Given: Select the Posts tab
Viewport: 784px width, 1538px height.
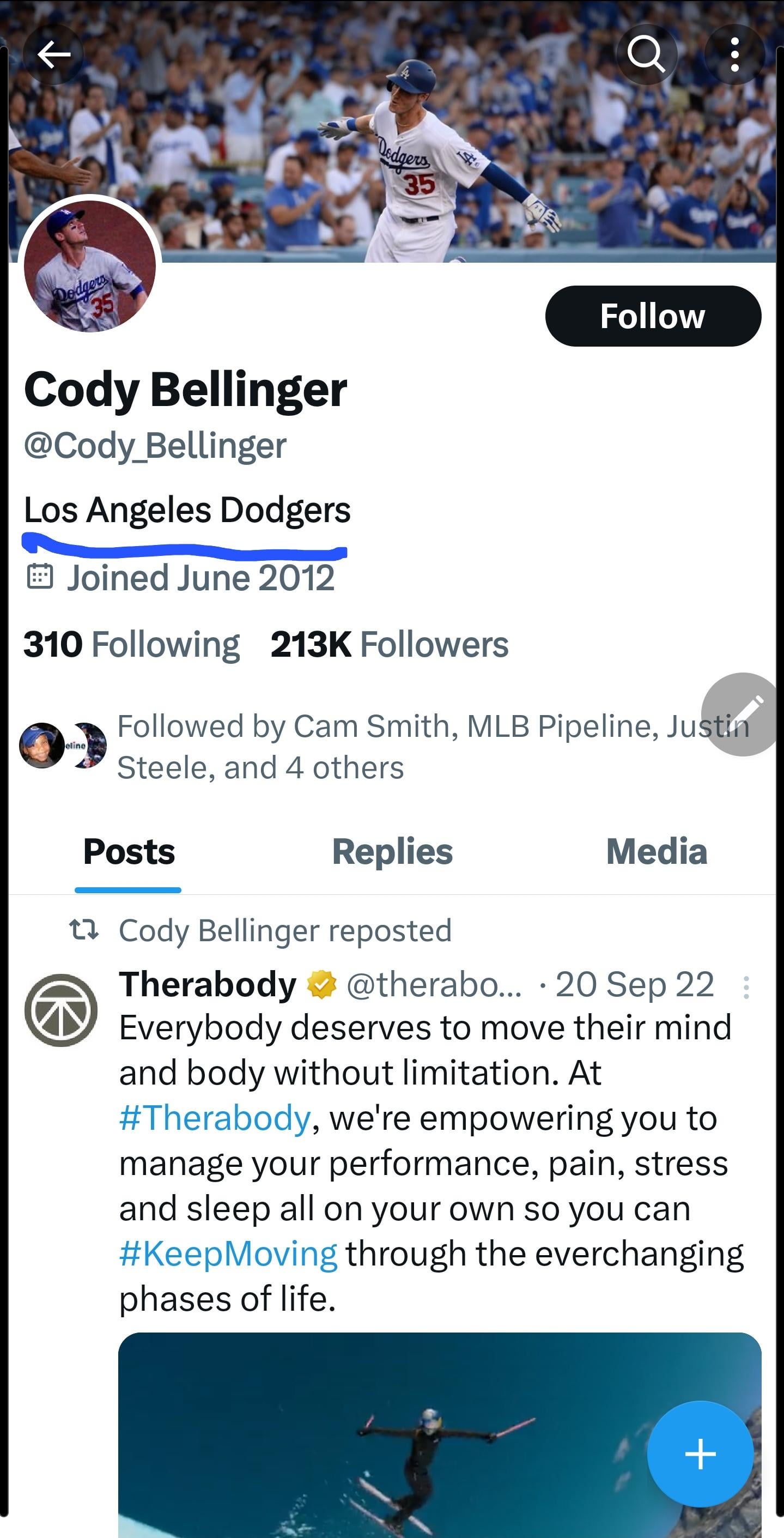Looking at the screenshot, I should pos(129,851).
